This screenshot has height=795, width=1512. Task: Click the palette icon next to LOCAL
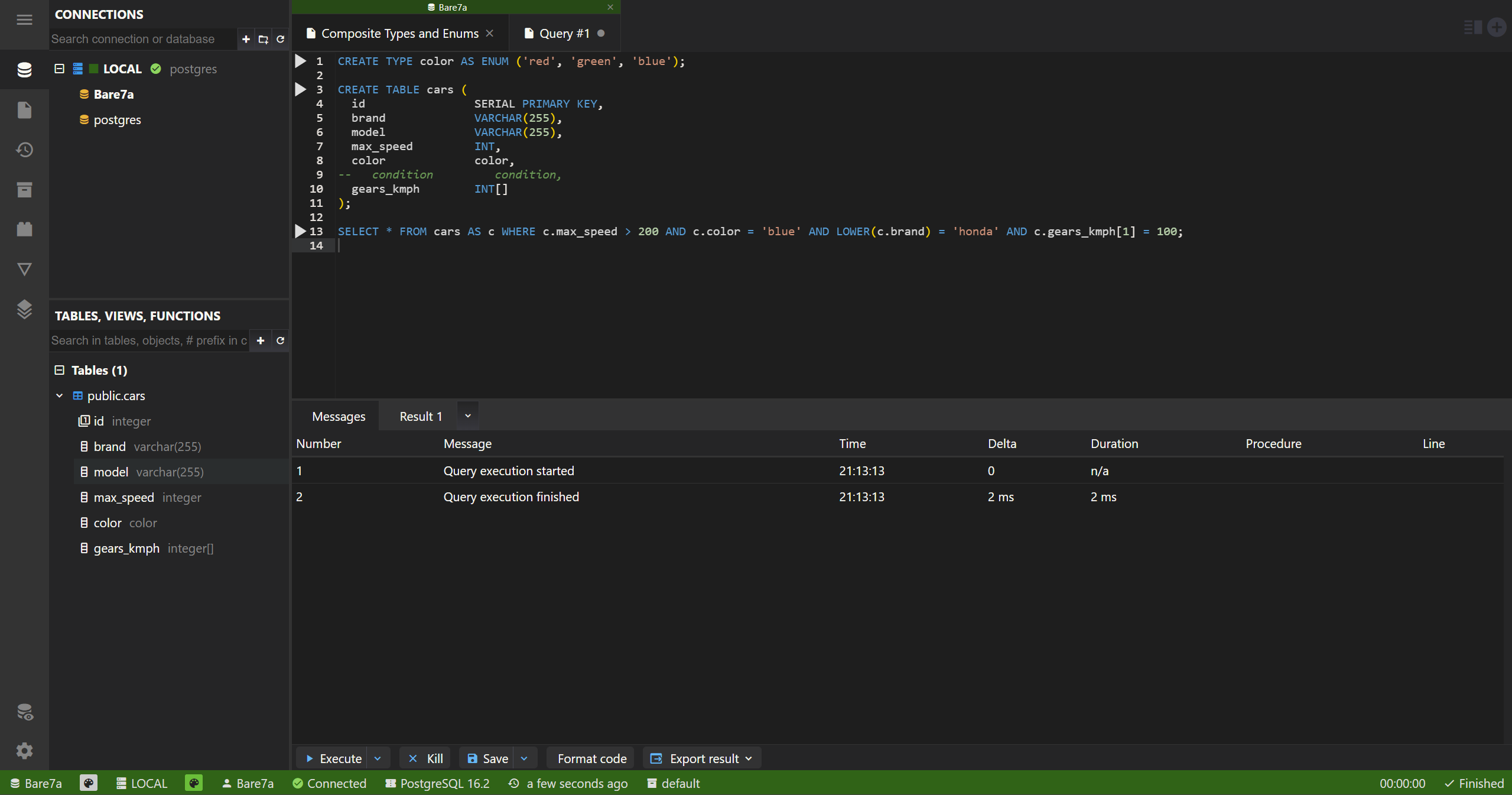pos(194,783)
